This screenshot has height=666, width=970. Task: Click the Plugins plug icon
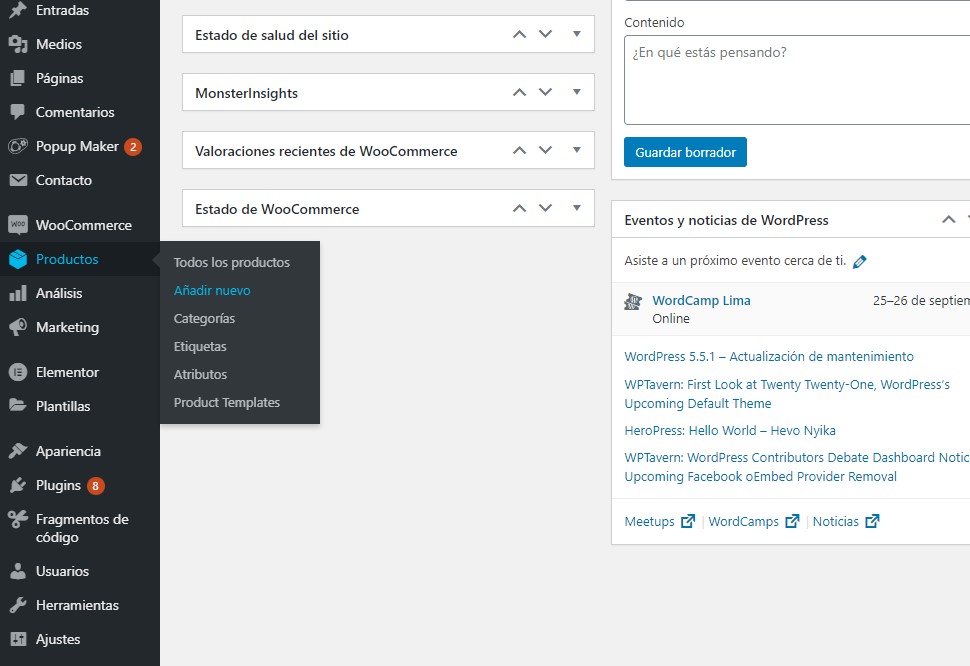coord(18,485)
